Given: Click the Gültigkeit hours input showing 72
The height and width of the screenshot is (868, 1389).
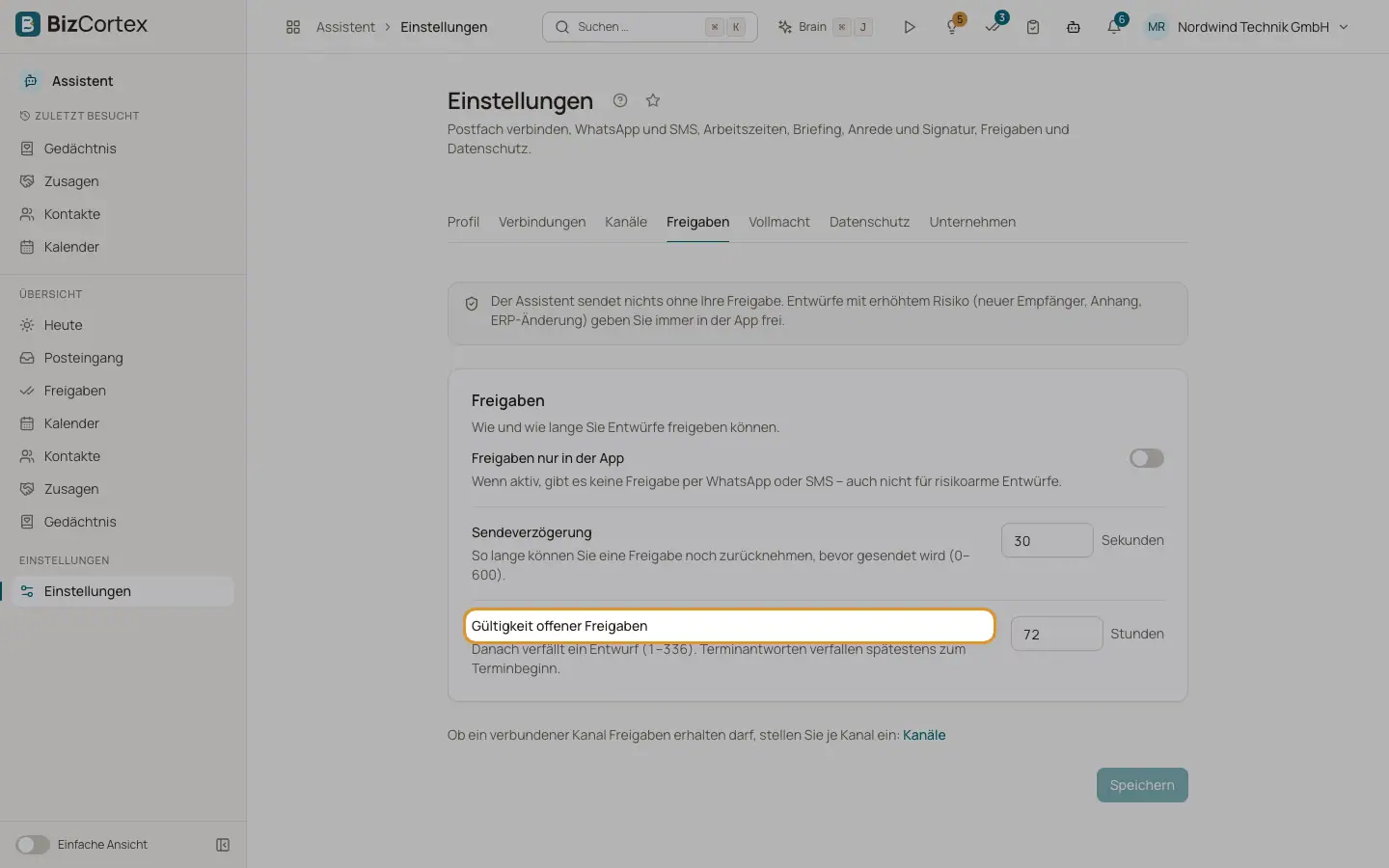Looking at the screenshot, I should click(x=1056, y=634).
